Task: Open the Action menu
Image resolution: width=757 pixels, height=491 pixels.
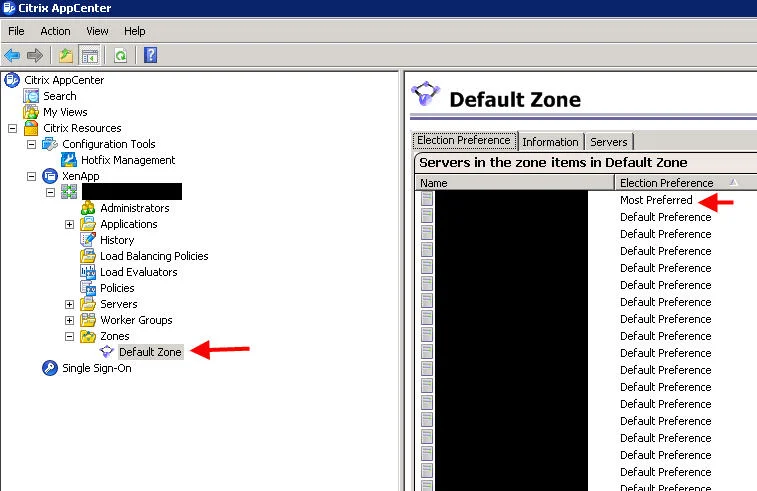Action: coord(55,31)
